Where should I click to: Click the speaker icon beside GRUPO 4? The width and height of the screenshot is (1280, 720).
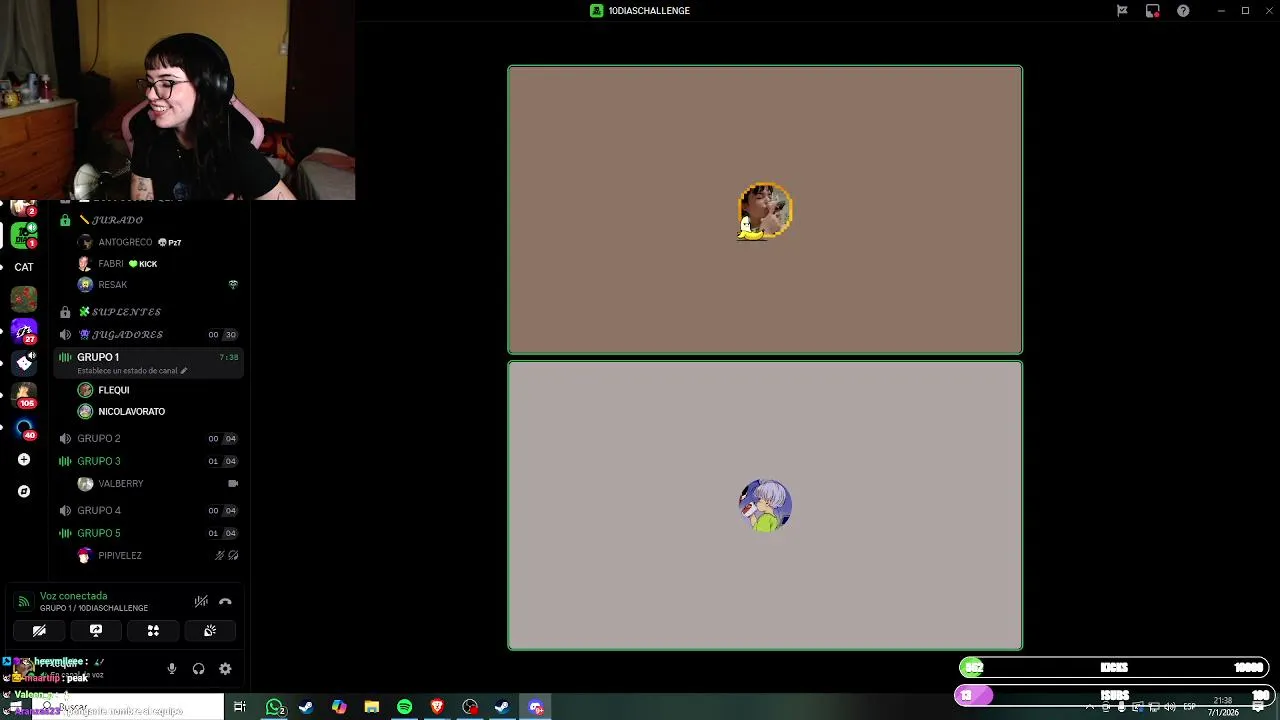[x=65, y=511]
